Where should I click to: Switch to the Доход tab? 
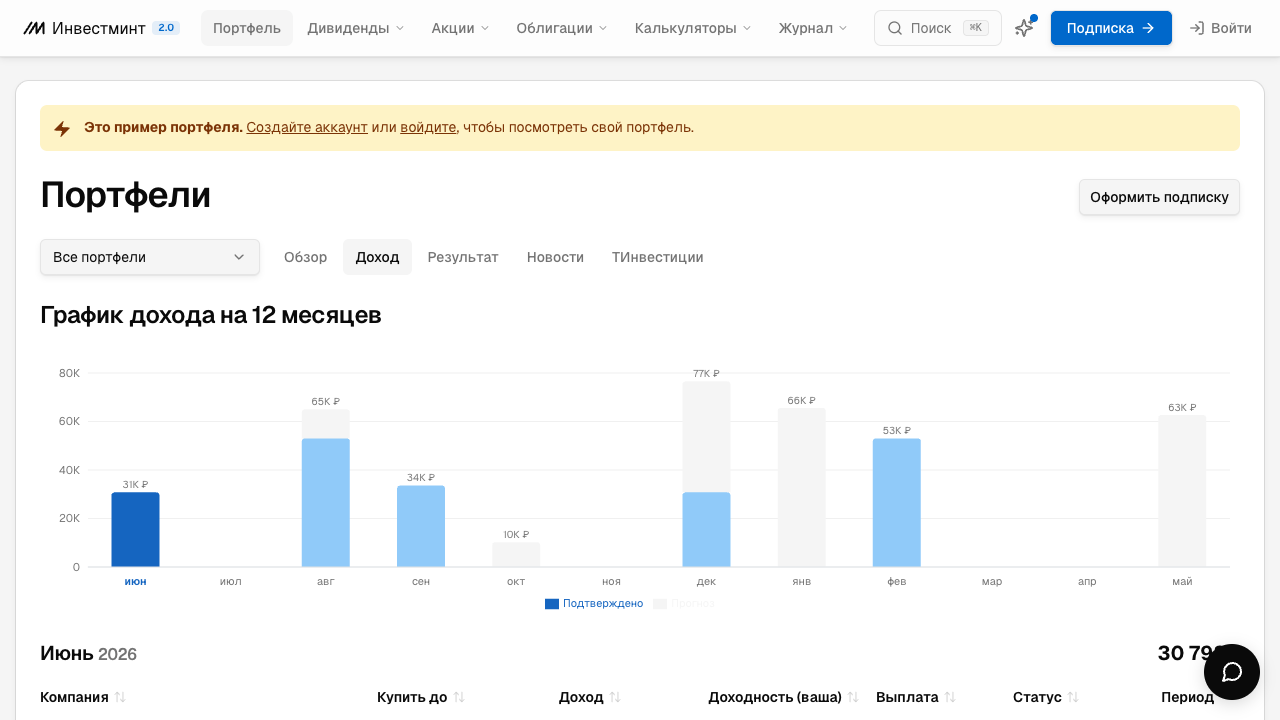tap(377, 257)
